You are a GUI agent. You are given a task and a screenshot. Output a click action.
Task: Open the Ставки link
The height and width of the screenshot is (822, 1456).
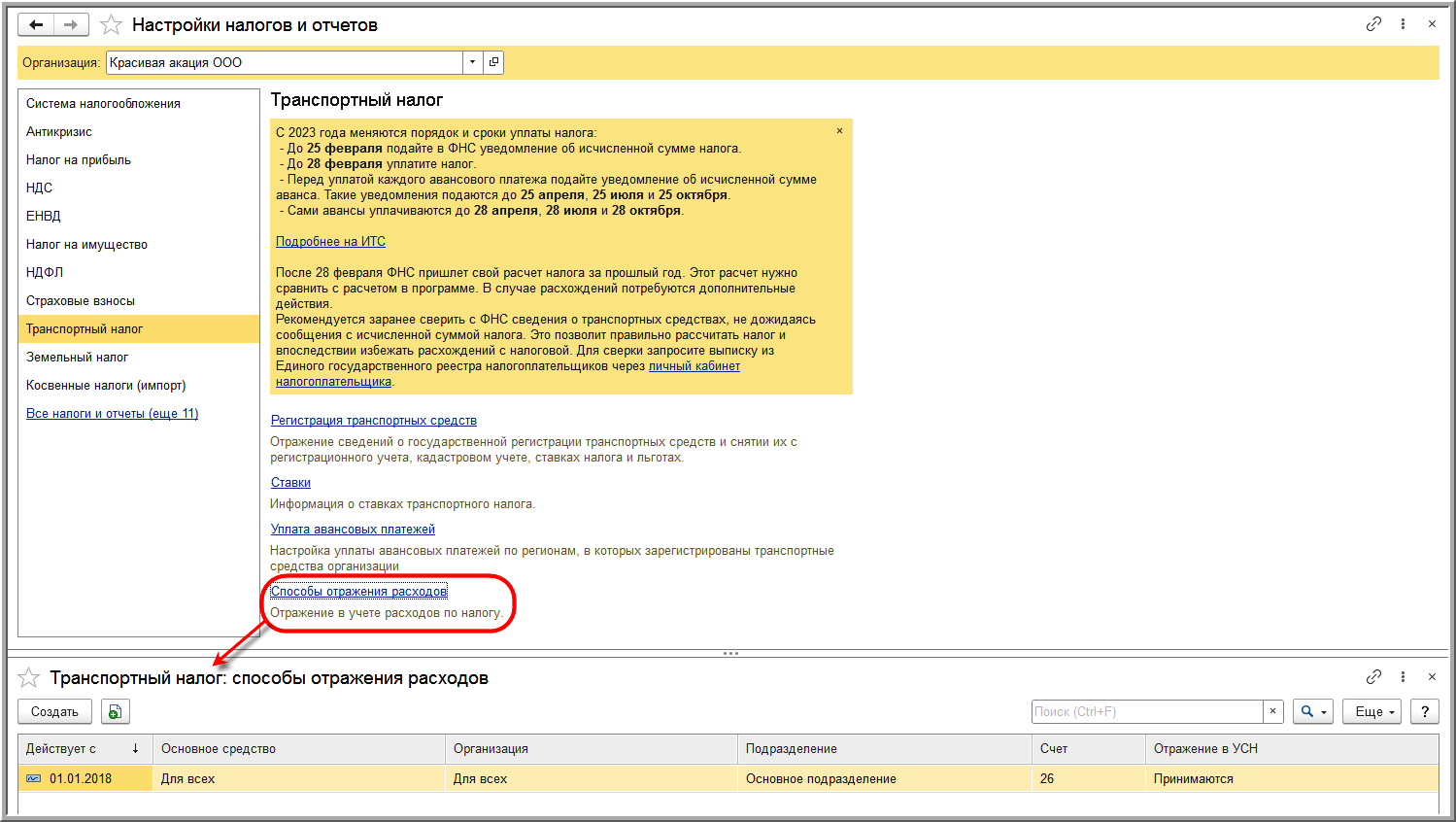click(x=290, y=482)
